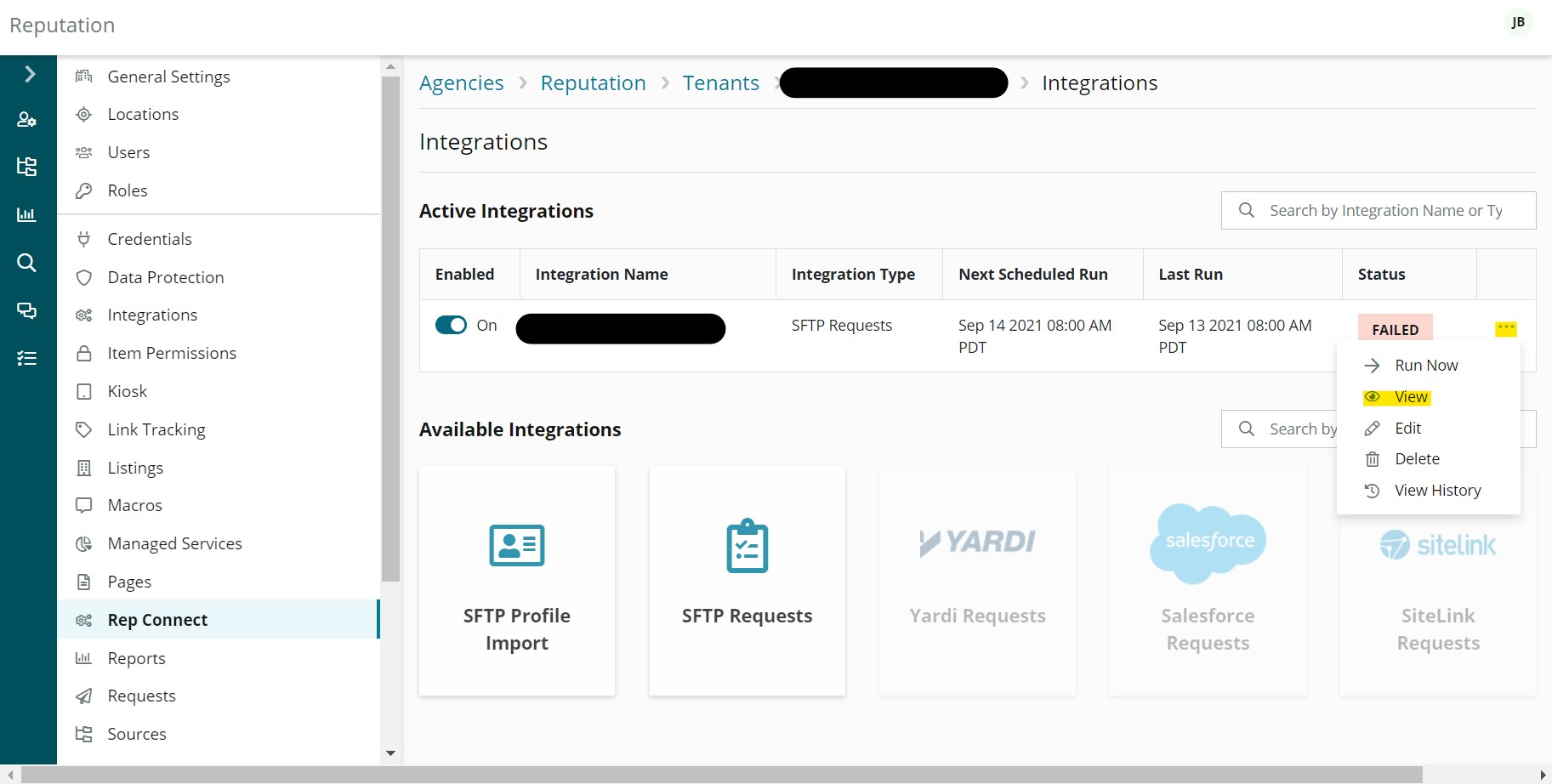
Task: Open the Kiosk settings page
Action: click(x=128, y=391)
